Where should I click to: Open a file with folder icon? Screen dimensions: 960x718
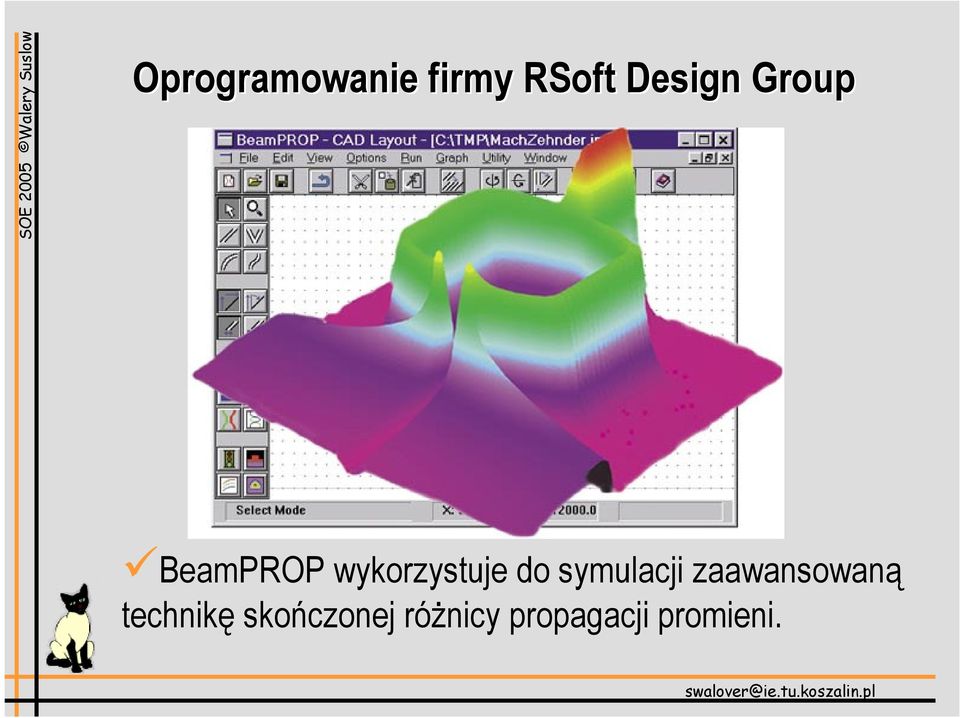click(255, 181)
